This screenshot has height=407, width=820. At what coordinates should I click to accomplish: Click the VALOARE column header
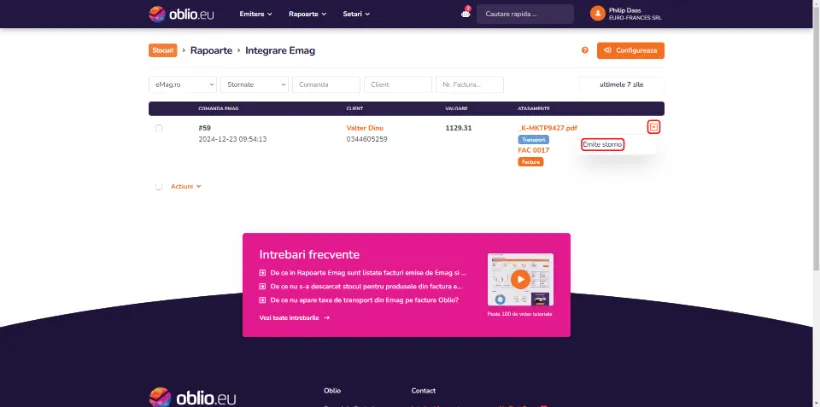pos(457,109)
